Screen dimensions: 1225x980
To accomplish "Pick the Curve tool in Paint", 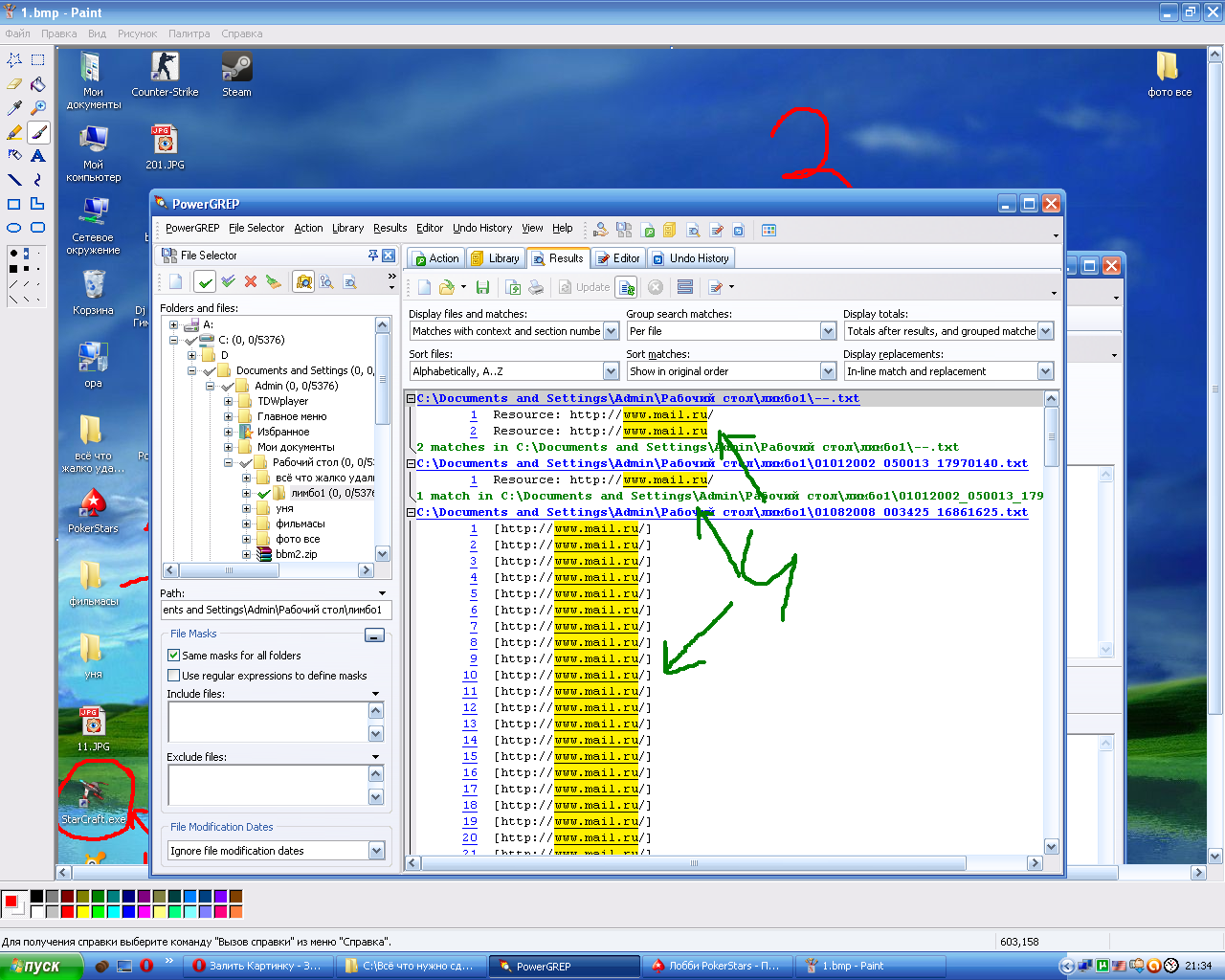I will pyautogui.click(x=38, y=179).
